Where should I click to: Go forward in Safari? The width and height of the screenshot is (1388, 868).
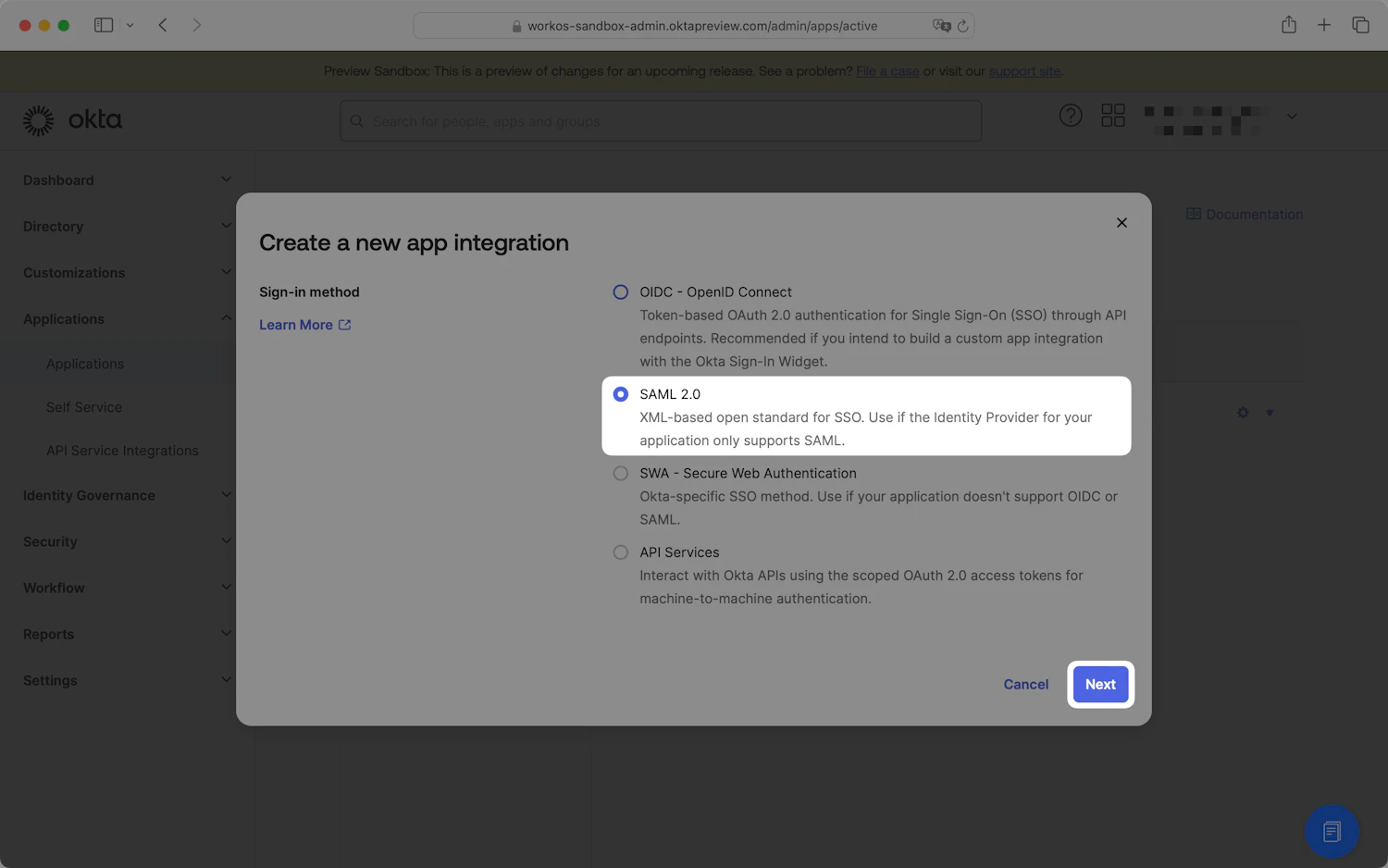click(x=197, y=25)
